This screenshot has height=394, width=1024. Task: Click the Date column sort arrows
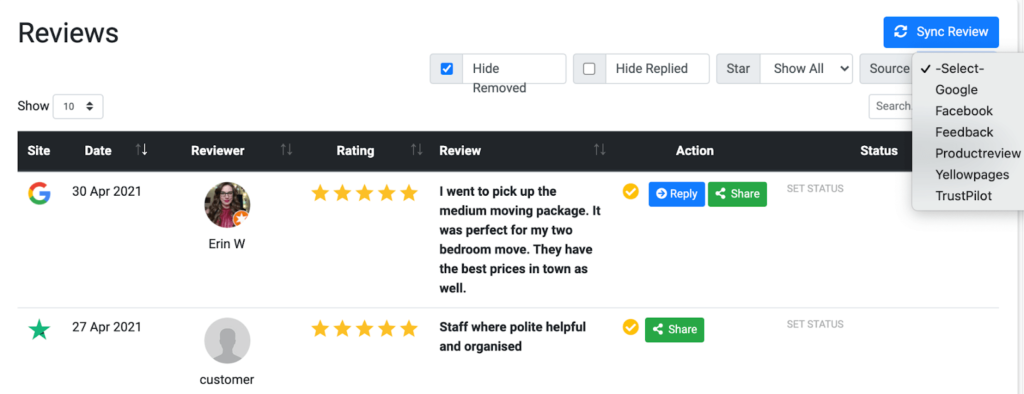click(141, 150)
